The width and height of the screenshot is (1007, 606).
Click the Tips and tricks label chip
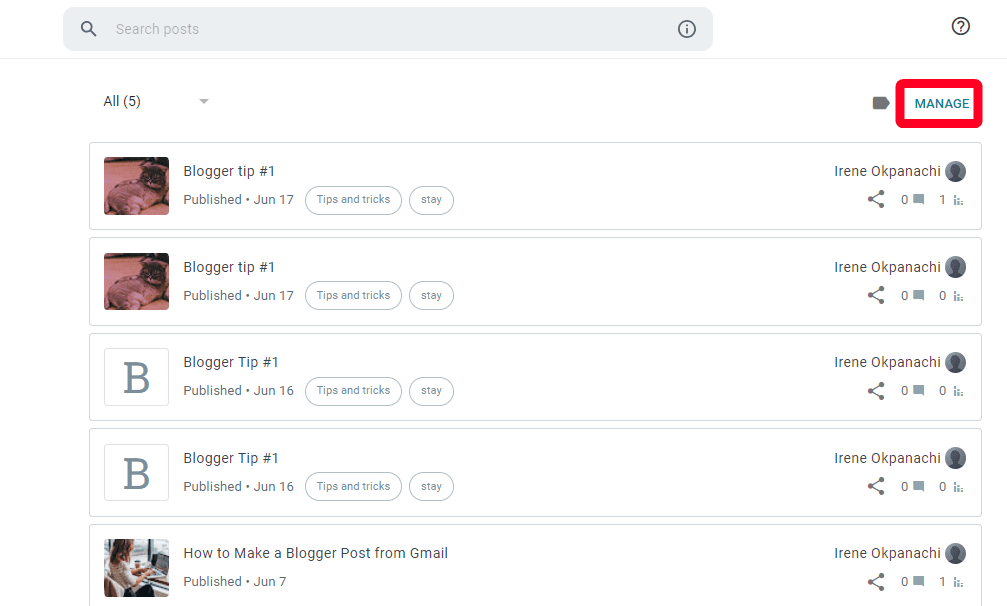click(x=353, y=200)
